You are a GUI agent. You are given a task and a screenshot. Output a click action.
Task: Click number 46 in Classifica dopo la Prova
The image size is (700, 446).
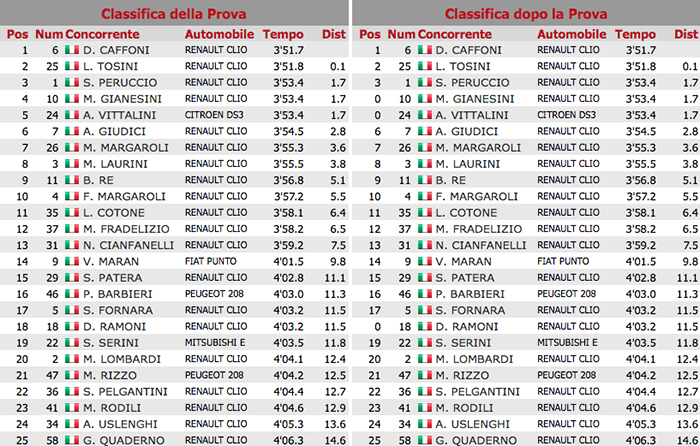tap(405, 294)
